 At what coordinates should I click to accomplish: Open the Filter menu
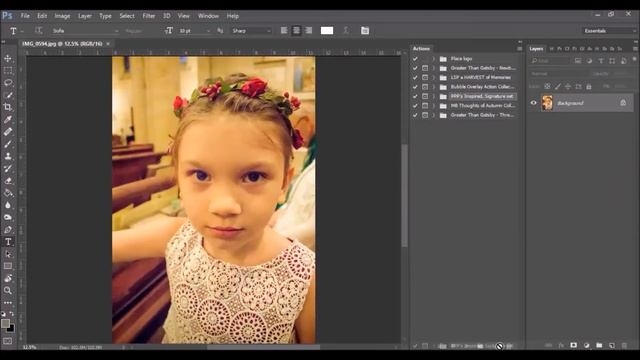coord(149,16)
